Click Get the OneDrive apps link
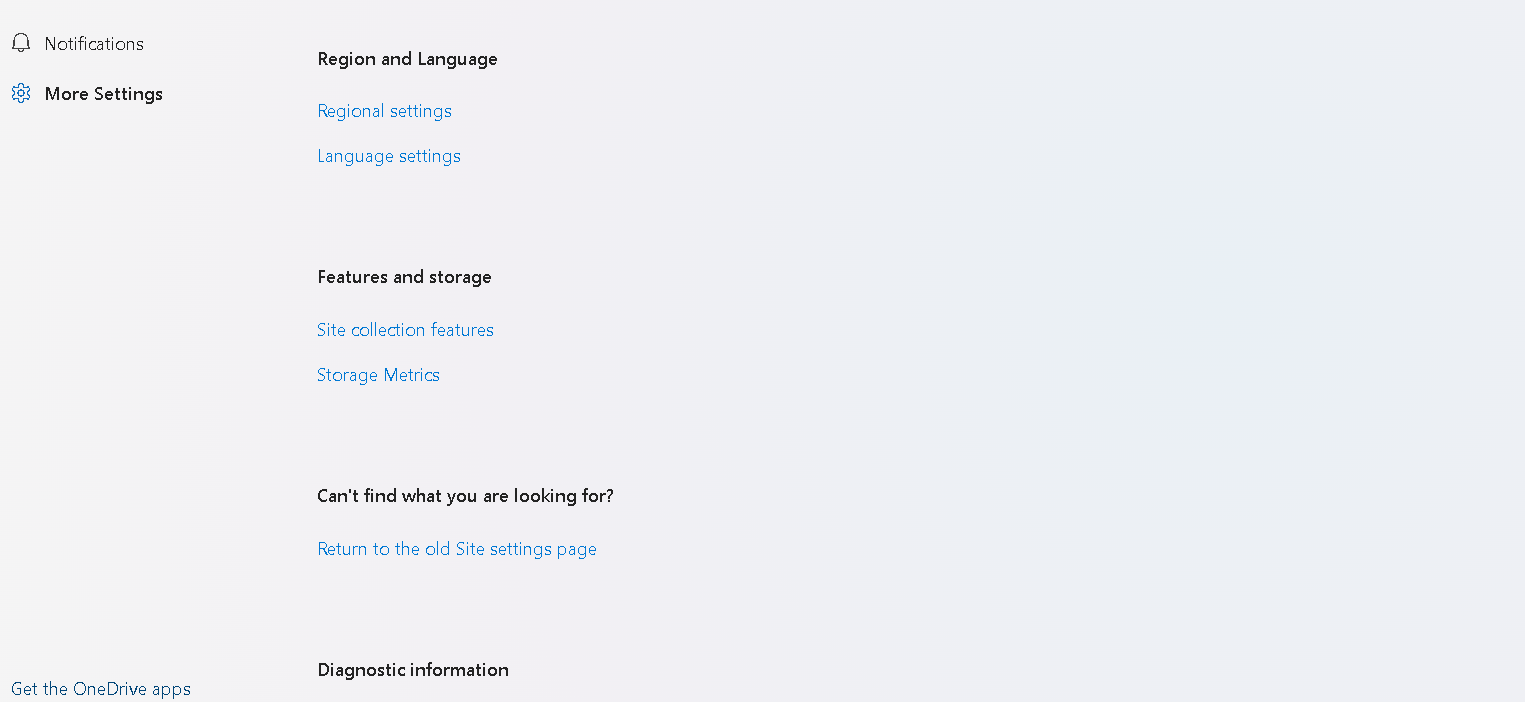The width and height of the screenshot is (1525, 702). pos(101,689)
